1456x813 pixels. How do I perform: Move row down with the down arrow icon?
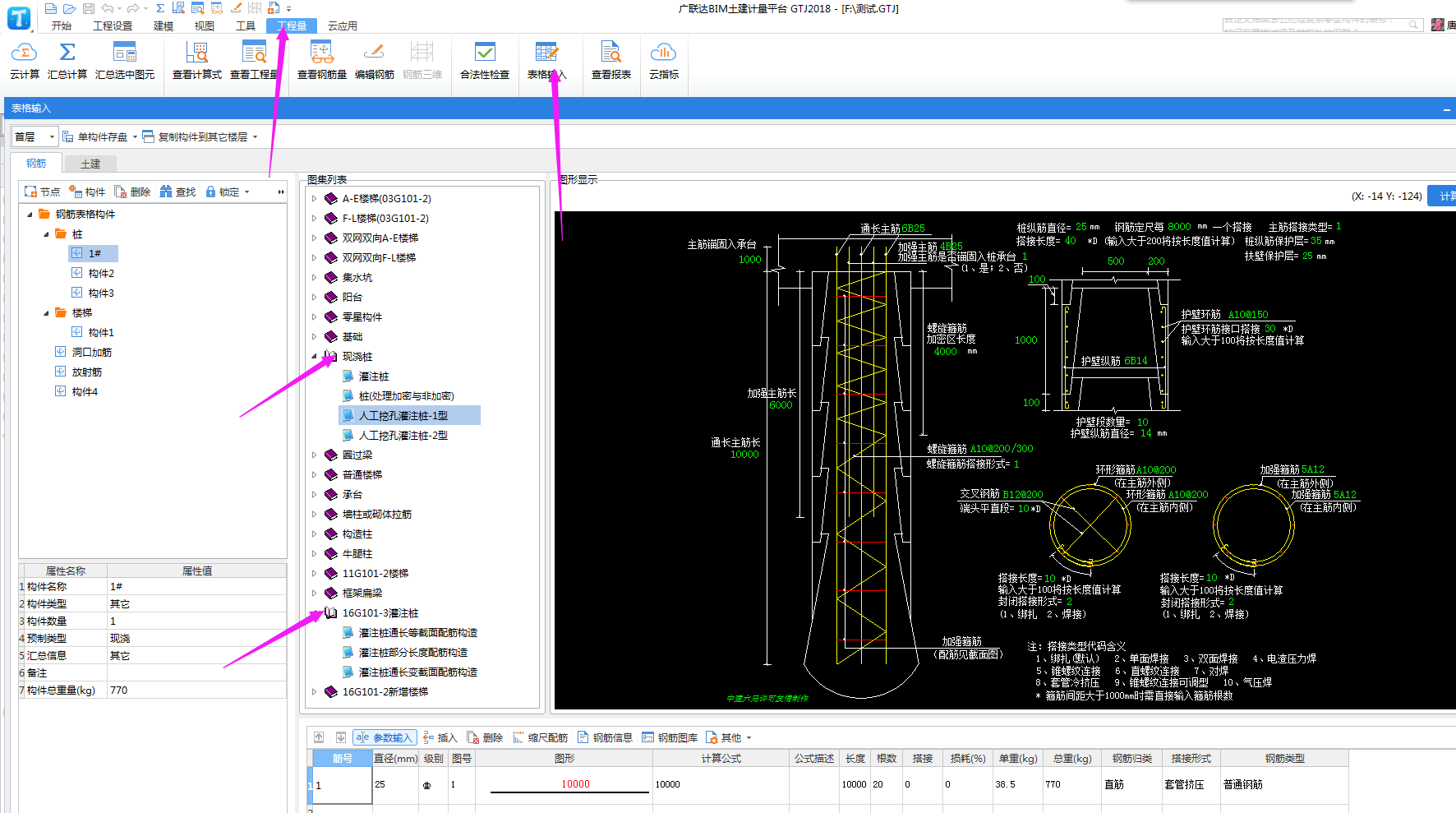(x=340, y=737)
